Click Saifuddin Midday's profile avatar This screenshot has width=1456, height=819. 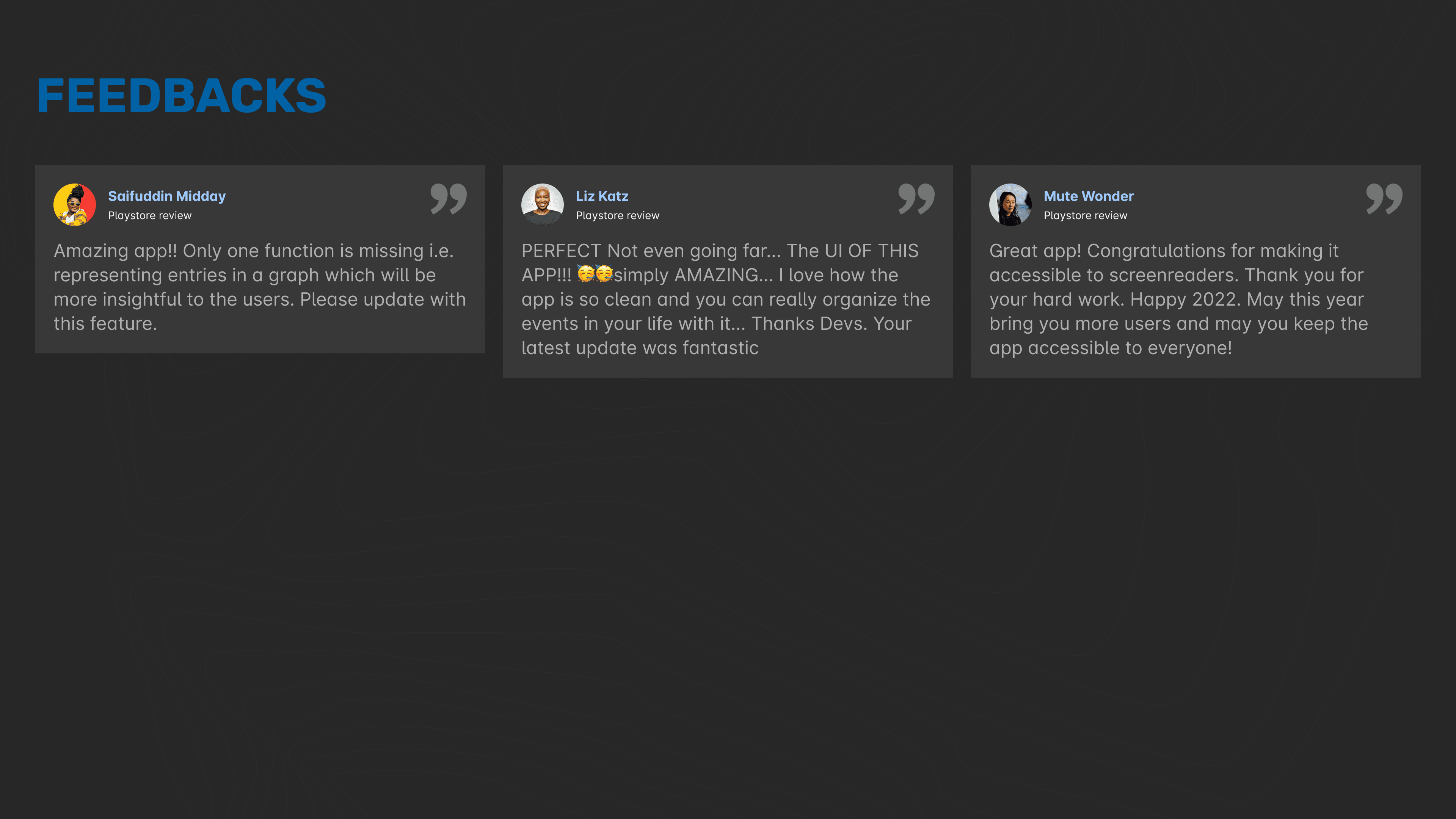[x=75, y=205]
